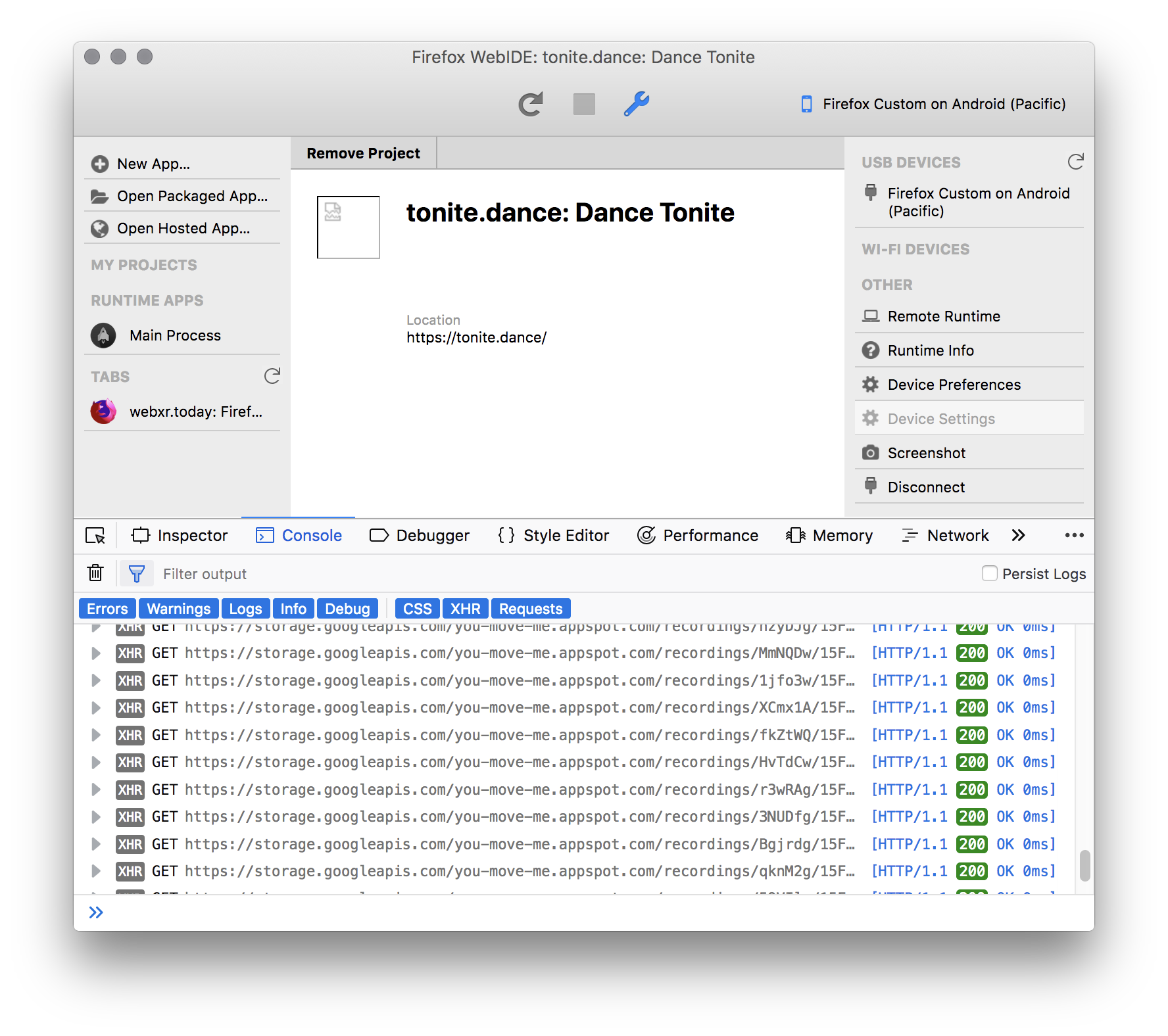Click the stop square button in toolbar
Image resolution: width=1168 pixels, height=1036 pixels.
pos(584,104)
